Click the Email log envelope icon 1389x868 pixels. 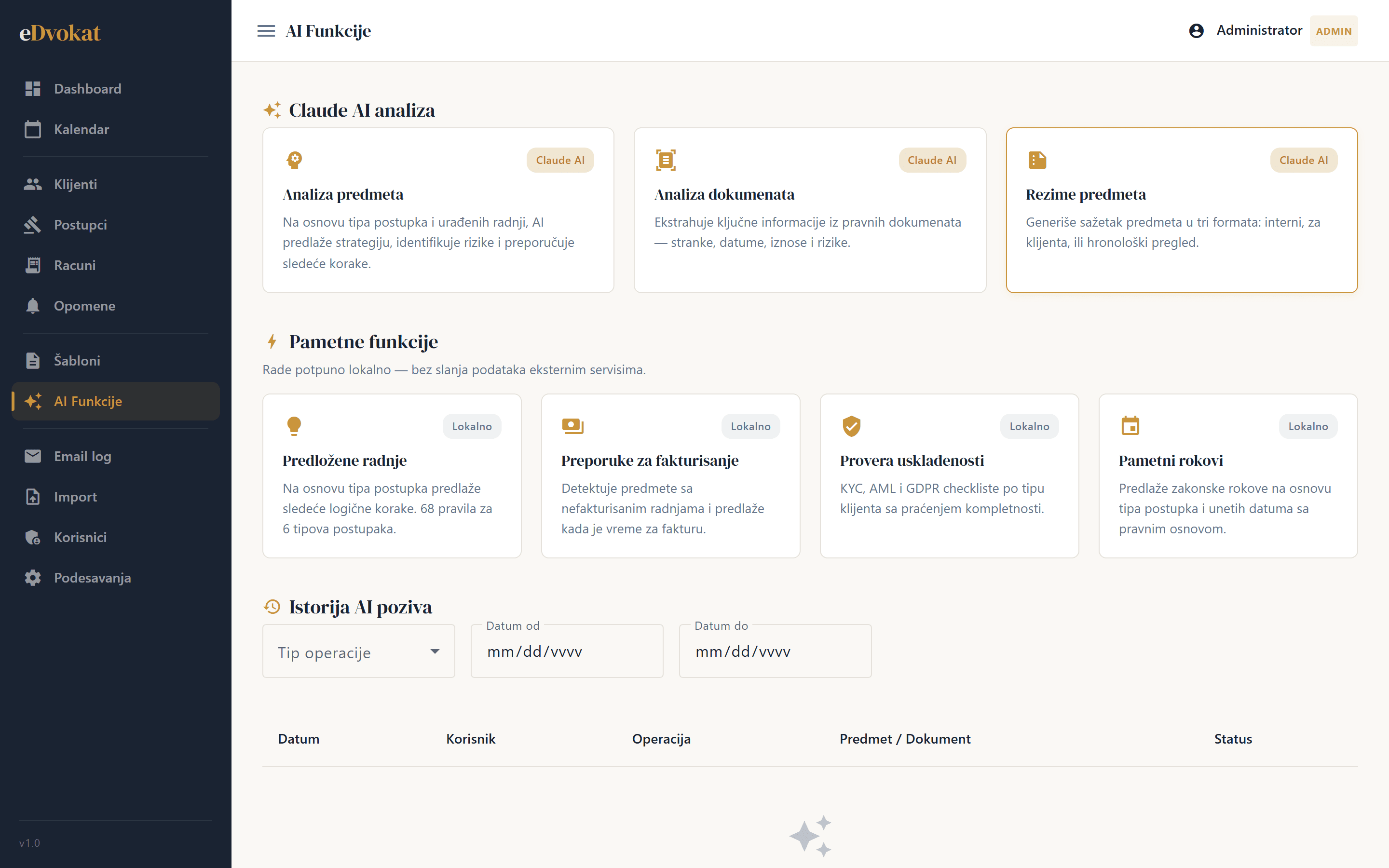[33, 456]
